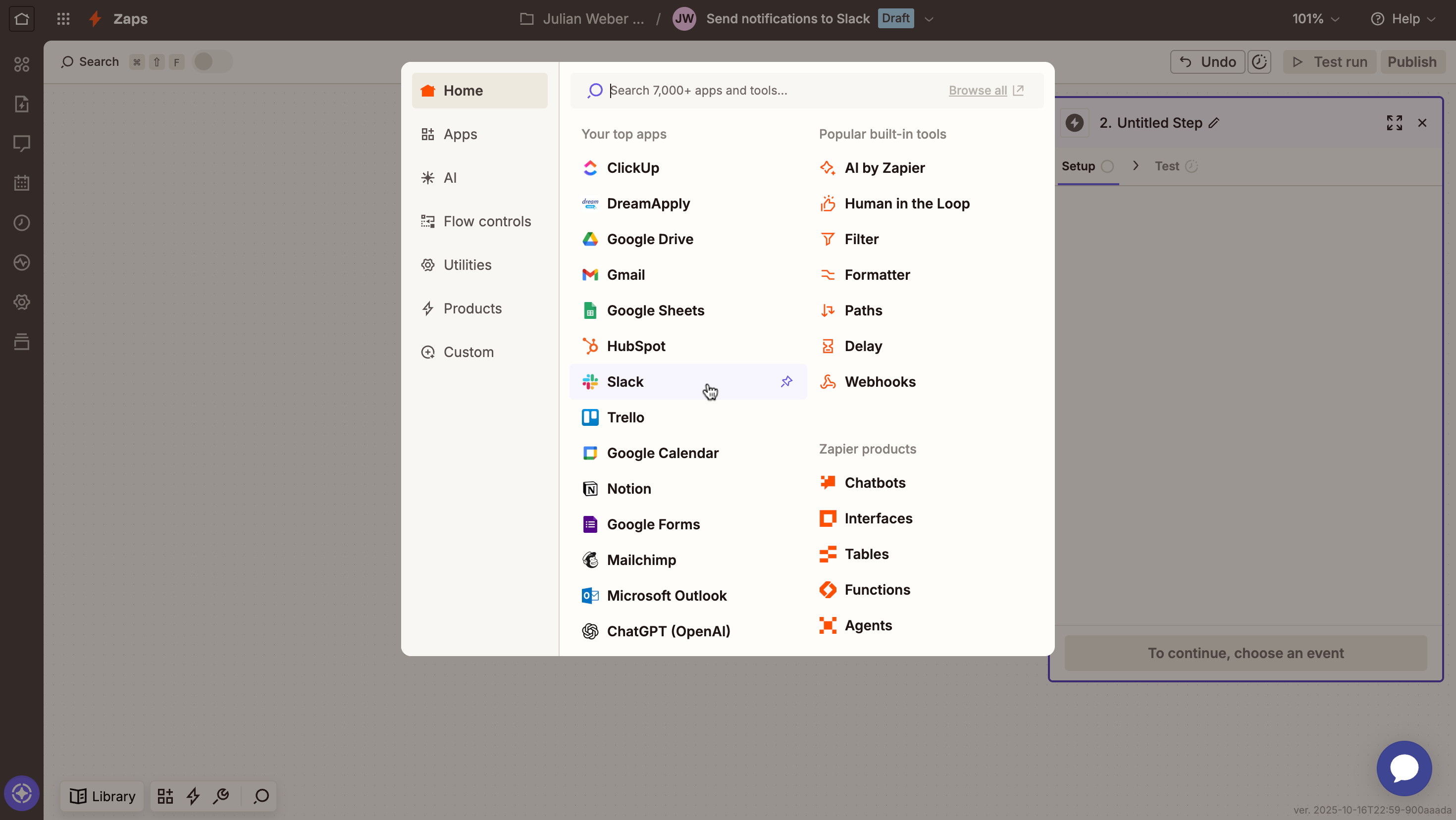The height and width of the screenshot is (820, 1456).
Task: Select the Microsoft Outlook app
Action: tap(688, 595)
